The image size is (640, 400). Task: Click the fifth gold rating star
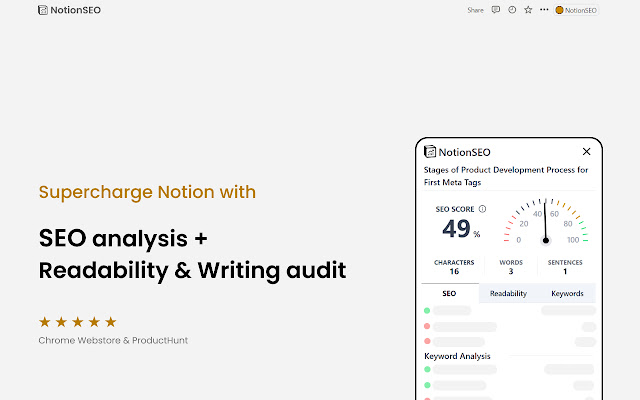[111, 322]
